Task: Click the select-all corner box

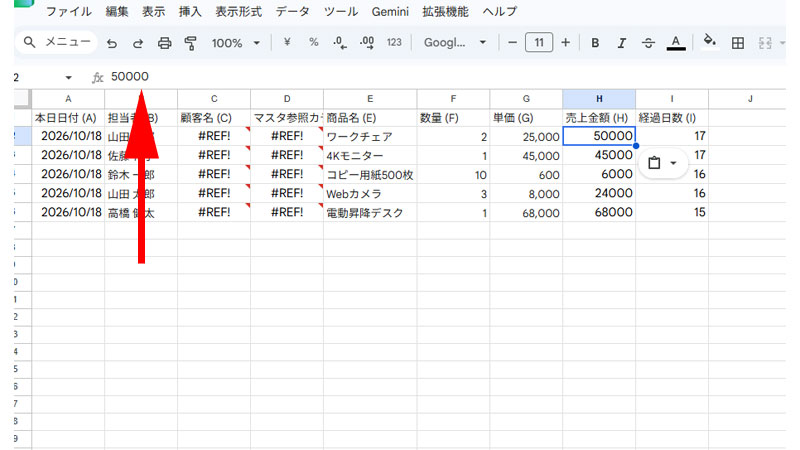Action: point(23,99)
